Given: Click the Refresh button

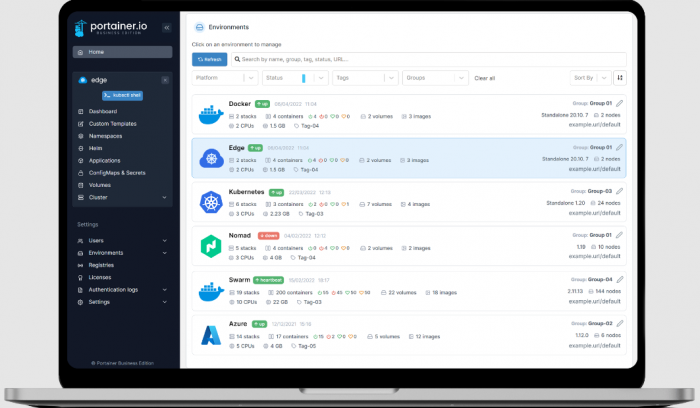Looking at the screenshot, I should (x=209, y=59).
